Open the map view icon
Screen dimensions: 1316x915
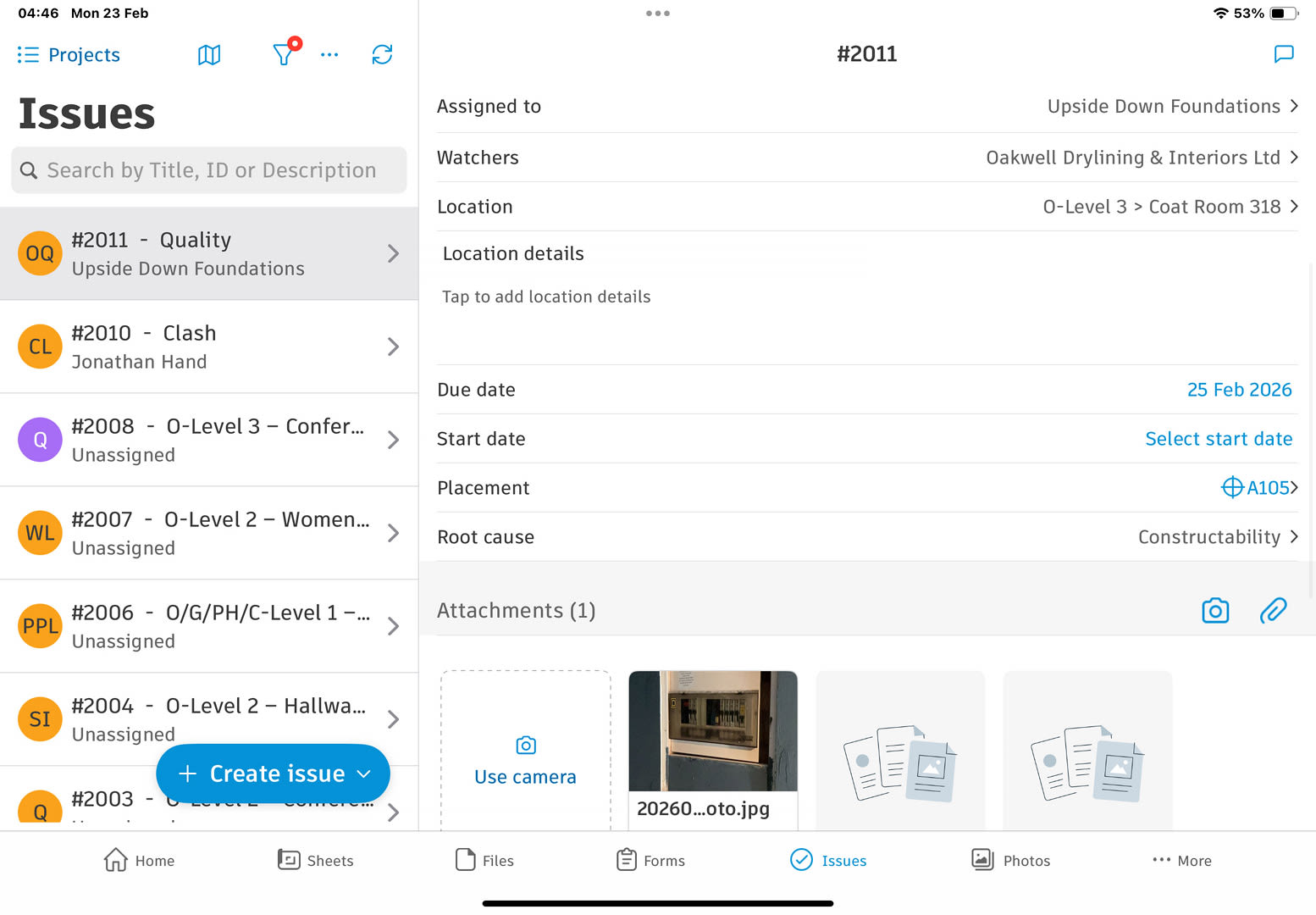(x=209, y=55)
